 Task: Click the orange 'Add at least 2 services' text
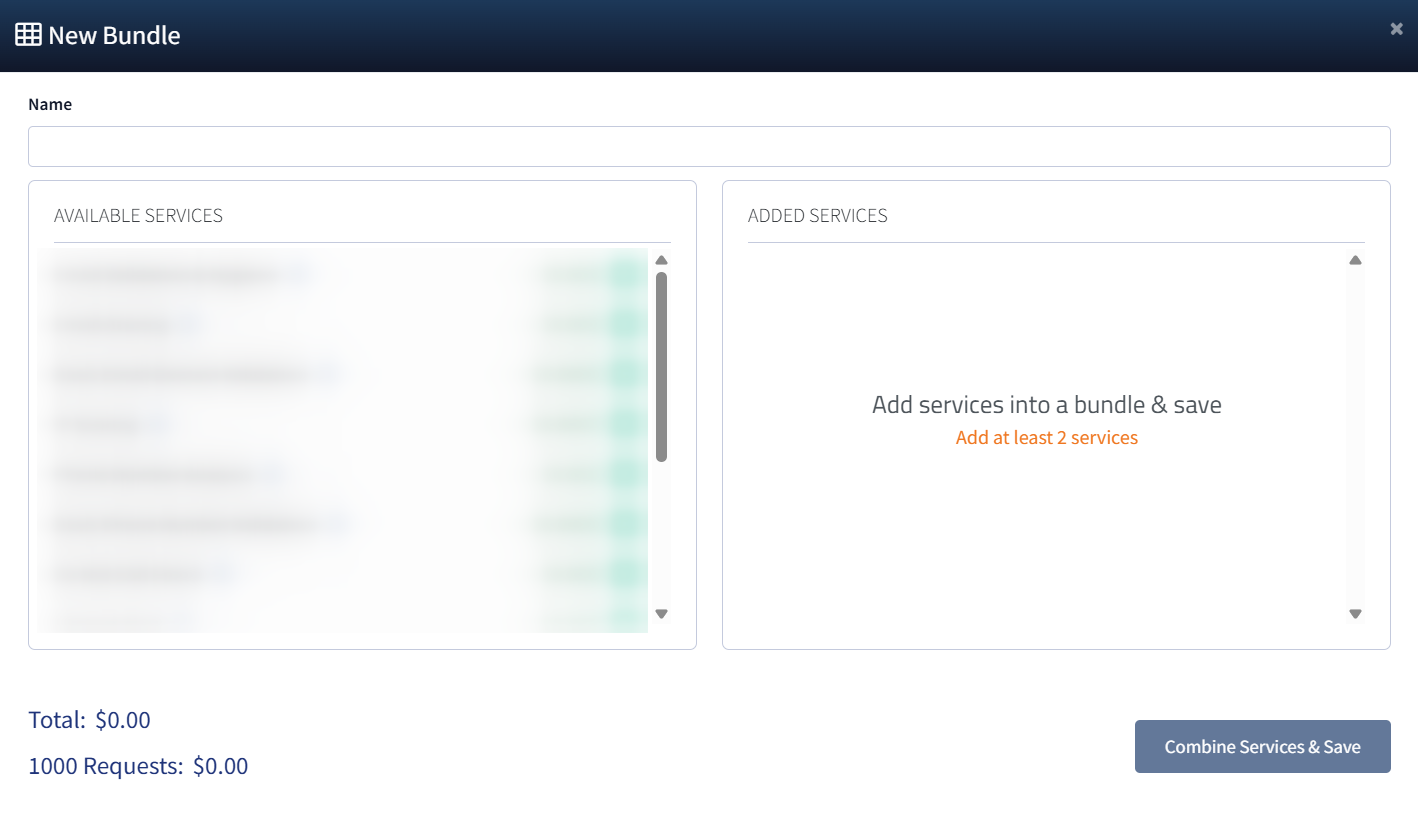[1046, 438]
